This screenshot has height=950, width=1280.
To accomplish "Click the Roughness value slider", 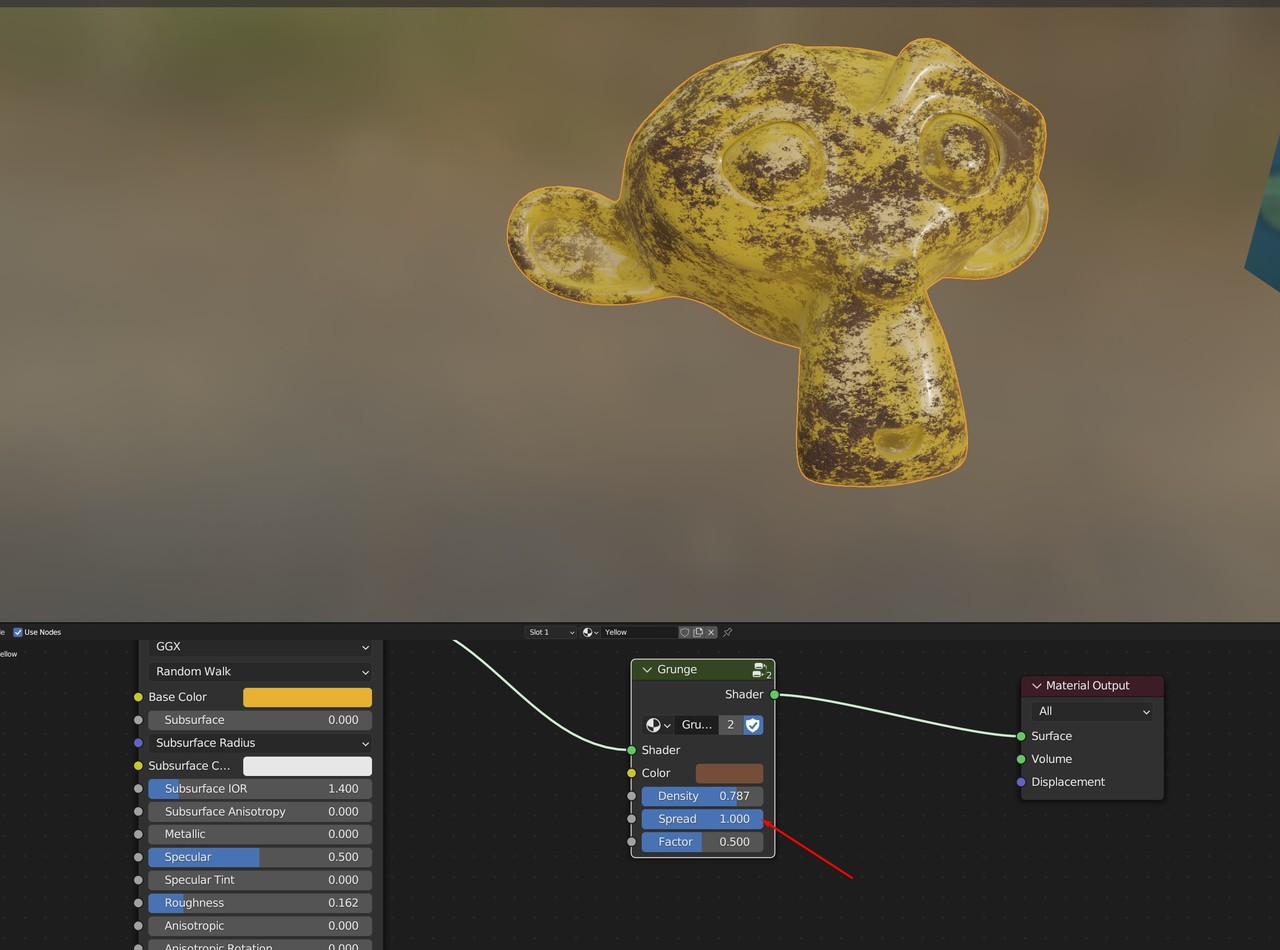I will point(260,902).
